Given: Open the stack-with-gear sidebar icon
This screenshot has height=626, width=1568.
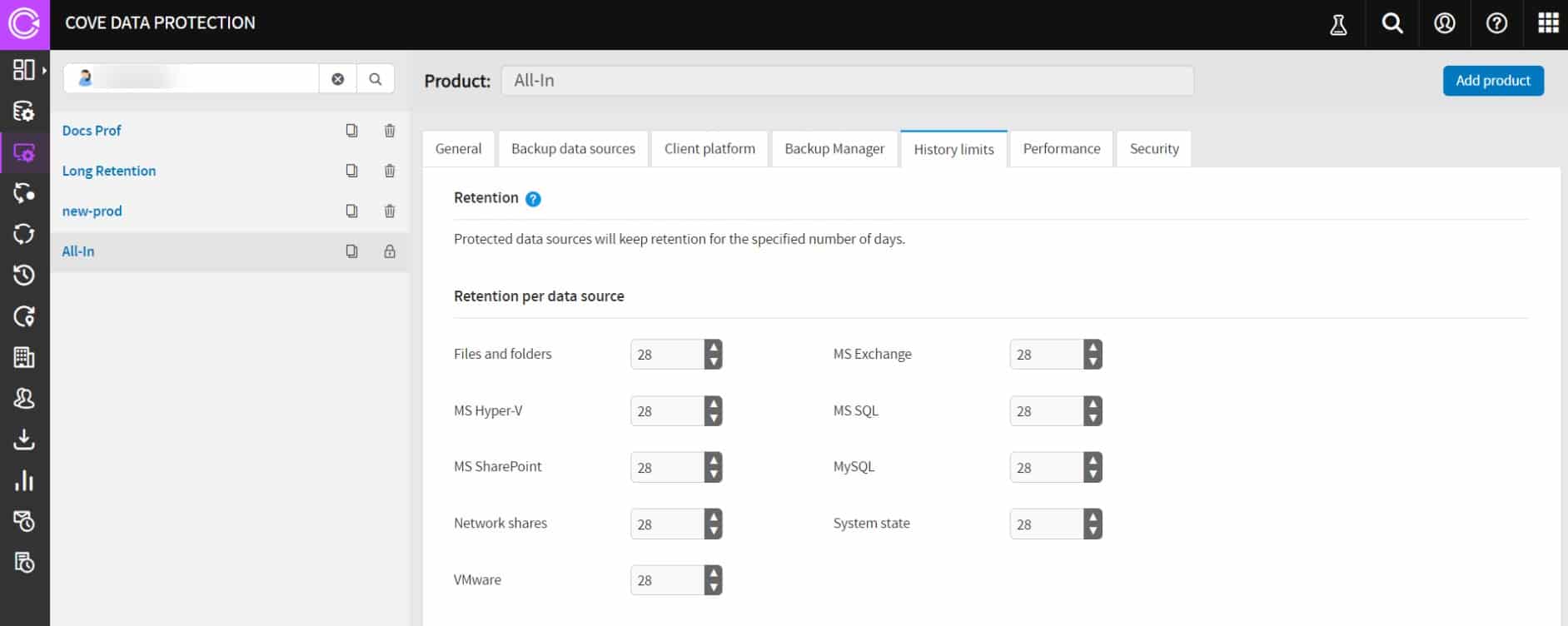Looking at the screenshot, I should point(24,112).
